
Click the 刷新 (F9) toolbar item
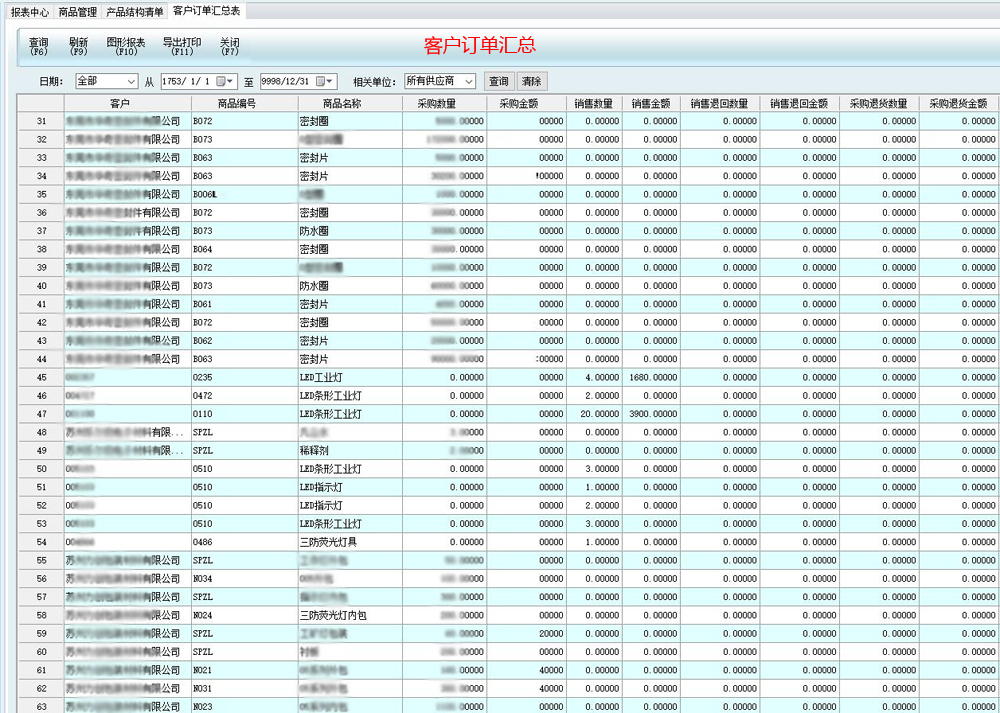tap(78, 47)
